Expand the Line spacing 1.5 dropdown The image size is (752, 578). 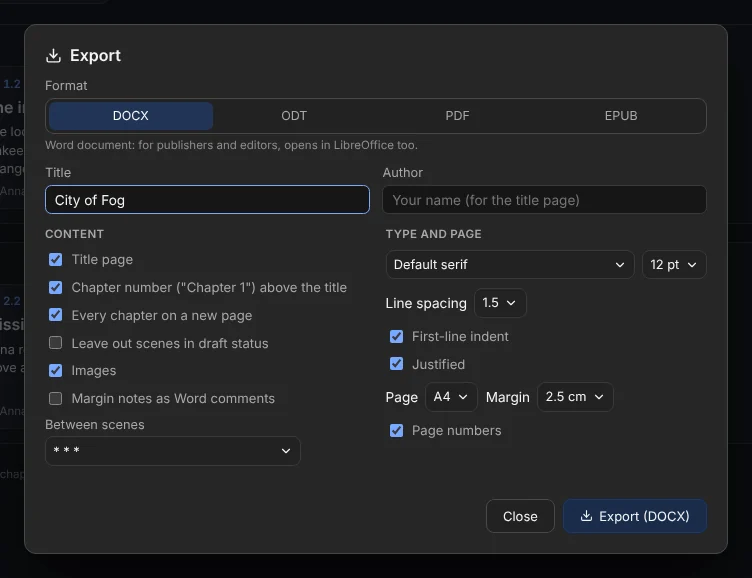tap(500, 303)
